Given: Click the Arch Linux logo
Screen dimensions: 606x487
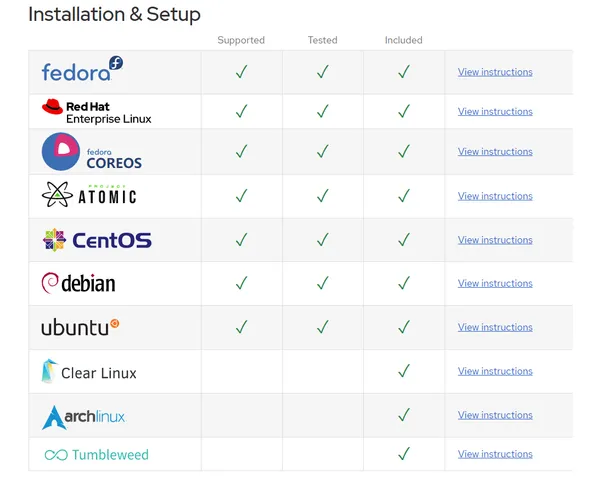Looking at the screenshot, I should click(83, 417).
